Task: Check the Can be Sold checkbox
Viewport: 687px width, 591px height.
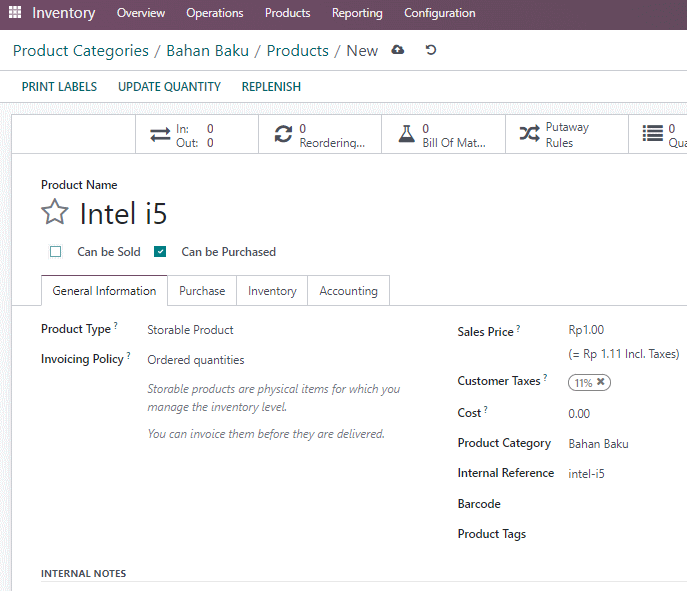Action: point(56,252)
